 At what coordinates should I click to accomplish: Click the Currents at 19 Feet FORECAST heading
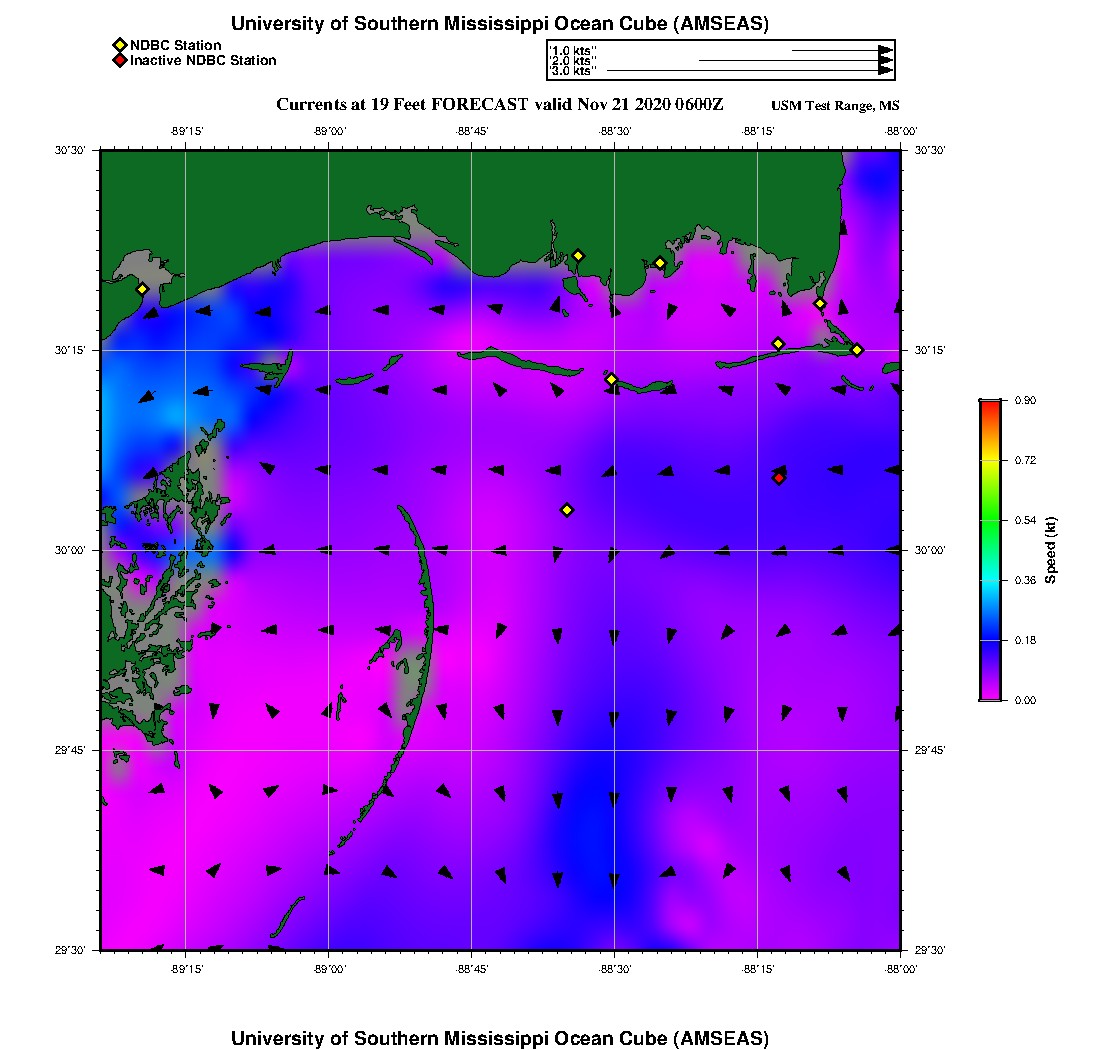tap(500, 104)
